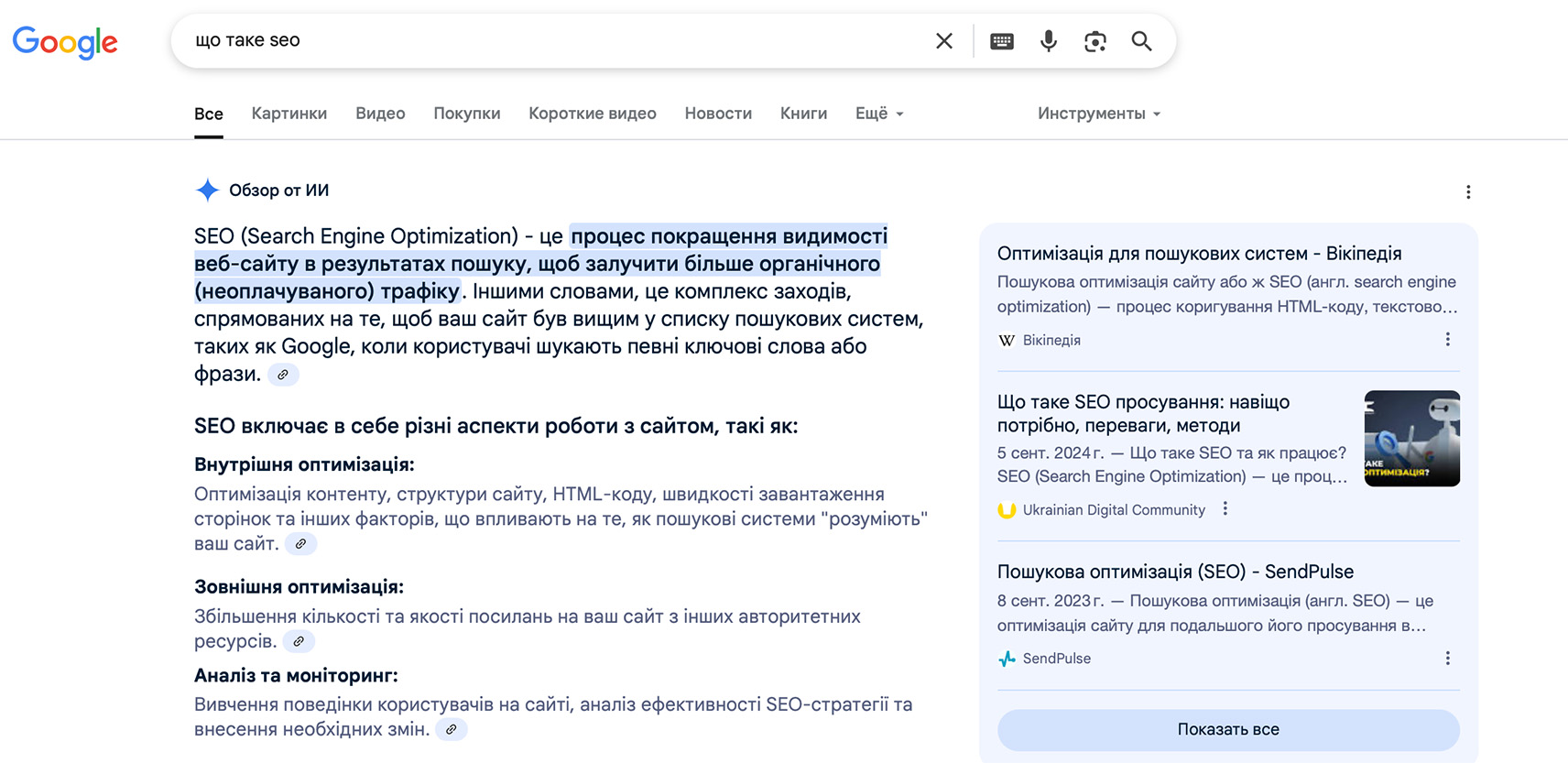Click the Ukrainian Digital Community favicon
This screenshot has height=763, width=1568.
1007,510
